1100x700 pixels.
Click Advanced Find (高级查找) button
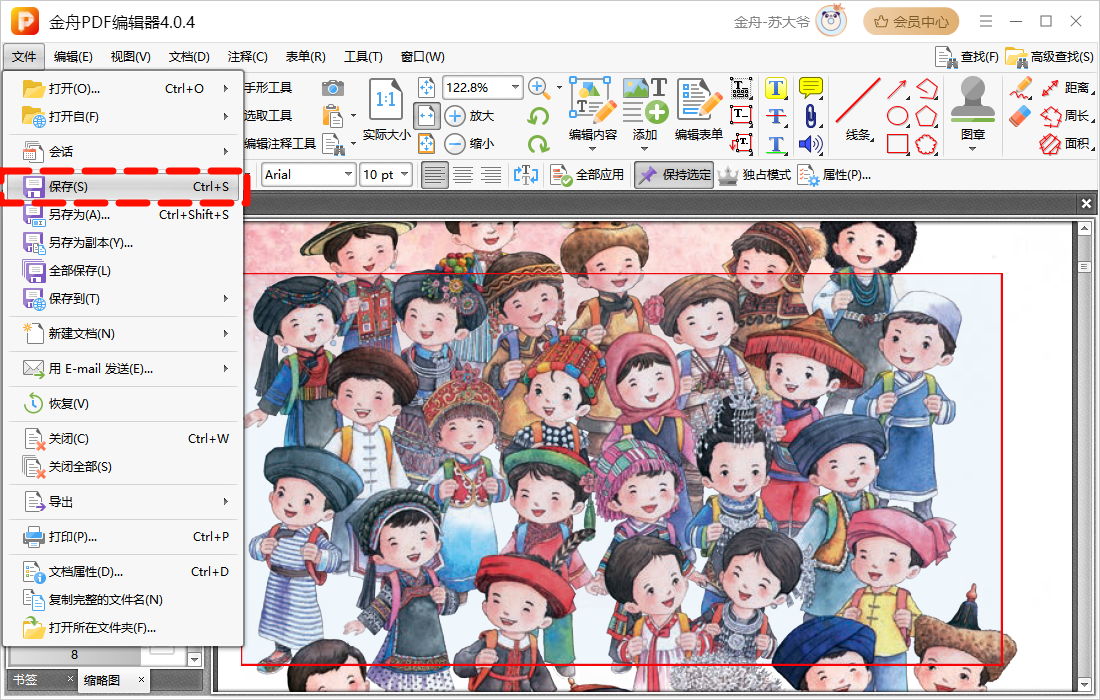point(1049,57)
